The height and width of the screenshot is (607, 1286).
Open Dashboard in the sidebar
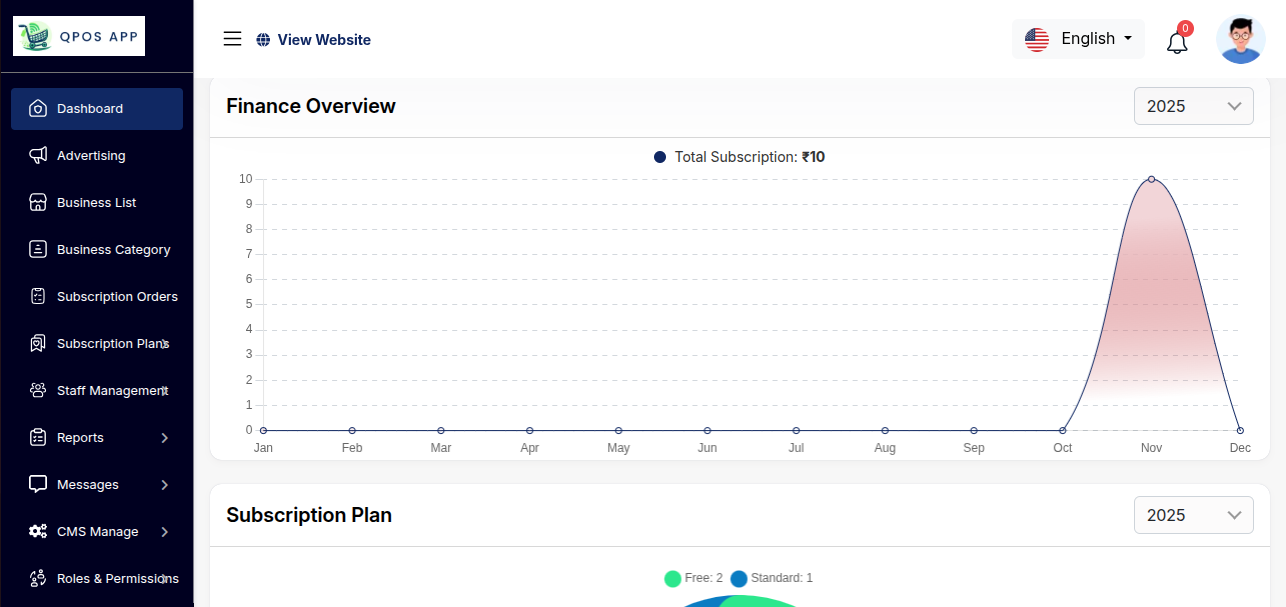90,108
